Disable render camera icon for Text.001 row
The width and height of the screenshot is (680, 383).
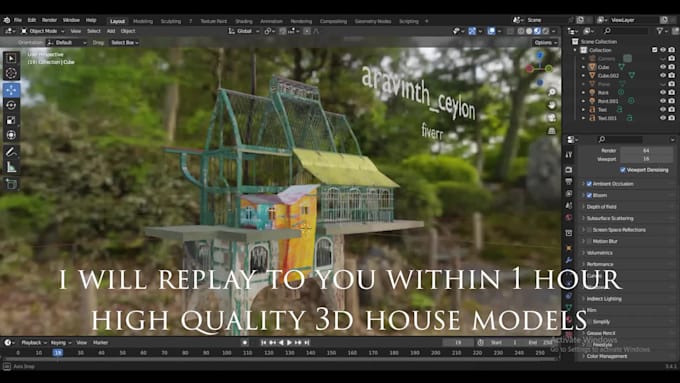coord(672,118)
